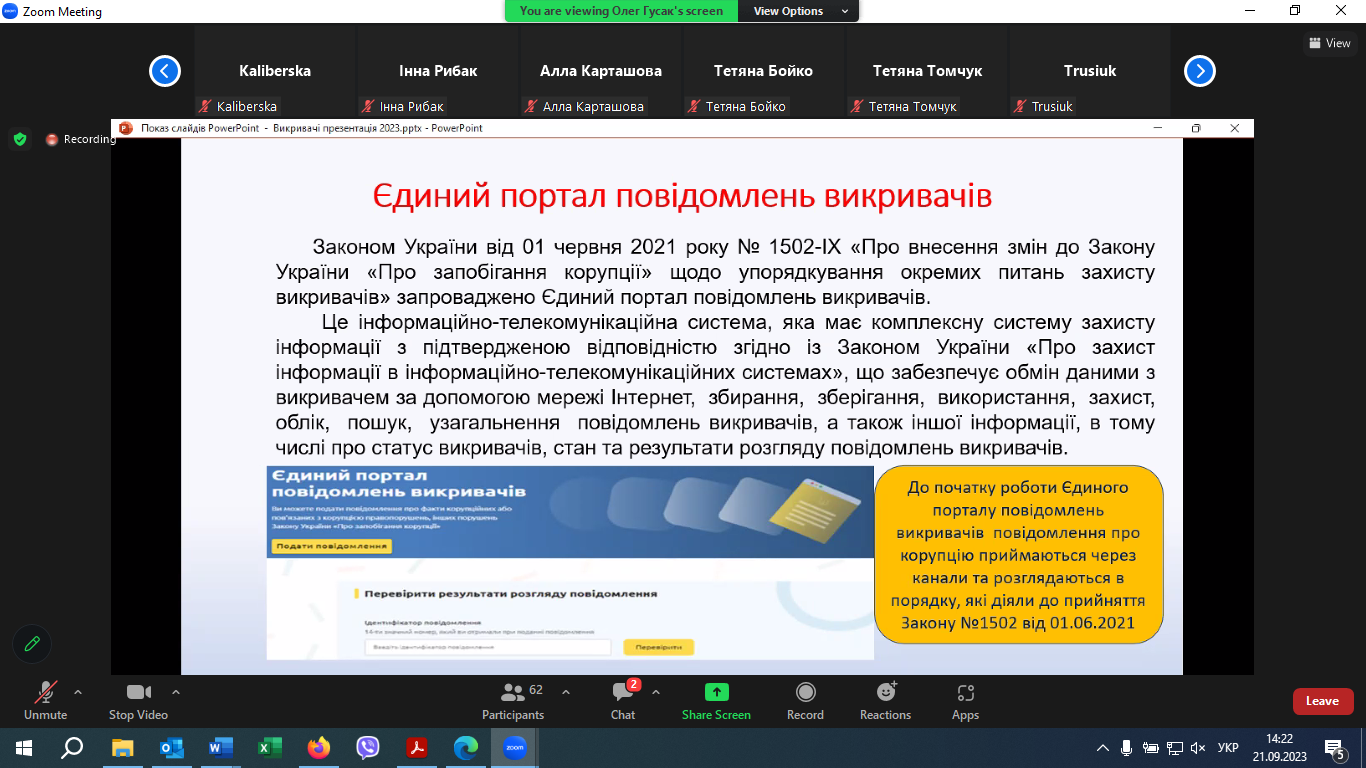The height and width of the screenshot is (768, 1366).
Task: Switch to Excel on the taskbar
Action: 269,747
